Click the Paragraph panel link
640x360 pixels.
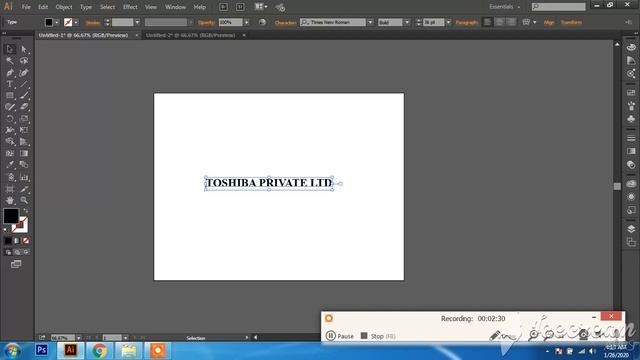(x=467, y=23)
